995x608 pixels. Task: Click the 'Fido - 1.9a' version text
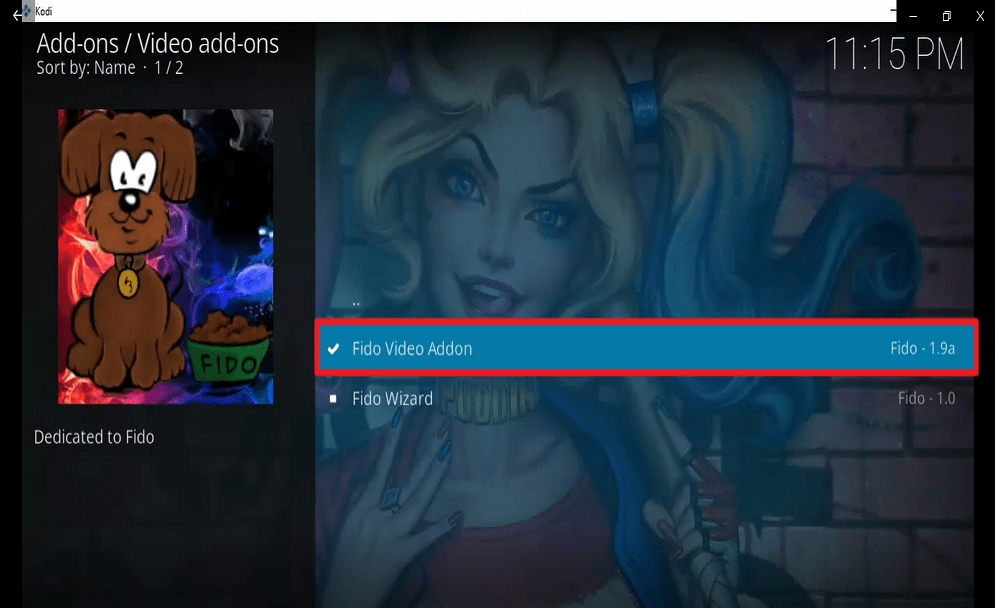[x=922, y=348]
